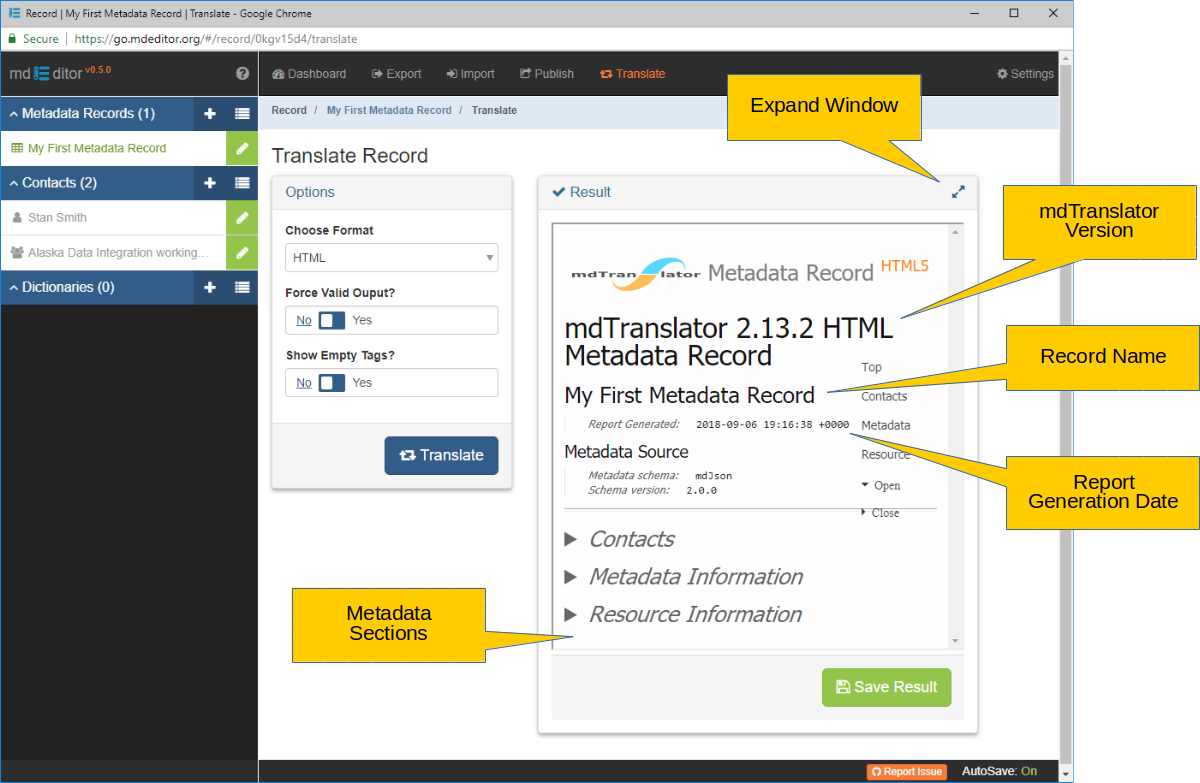Click the Secure padlock in address bar
This screenshot has width=1200, height=783.
(12, 39)
